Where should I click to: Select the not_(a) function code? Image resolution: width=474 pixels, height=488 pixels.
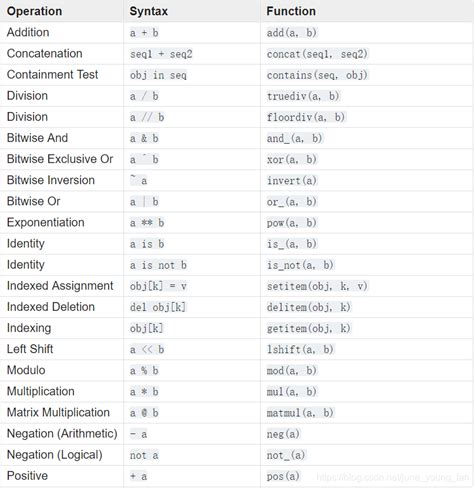286,455
